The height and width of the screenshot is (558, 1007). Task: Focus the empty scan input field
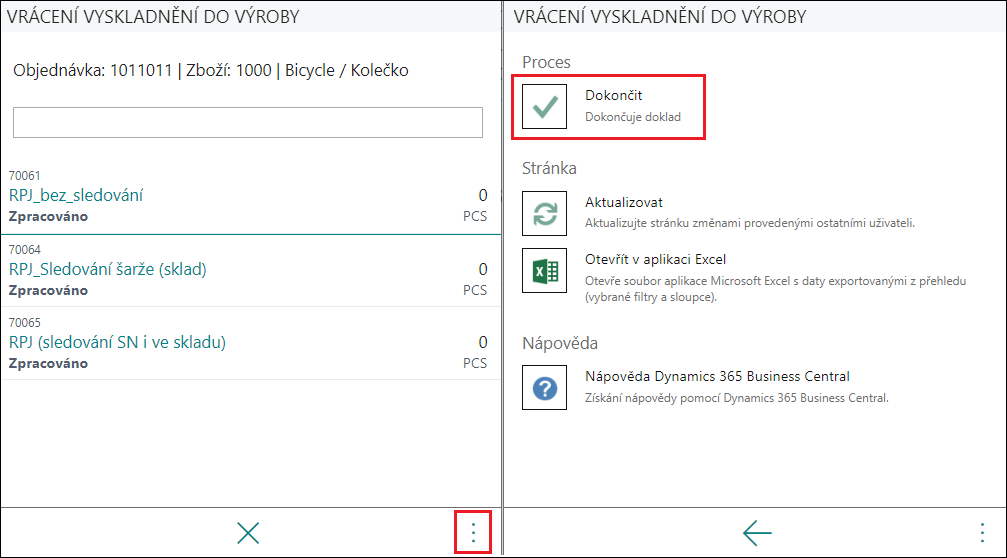click(x=248, y=122)
